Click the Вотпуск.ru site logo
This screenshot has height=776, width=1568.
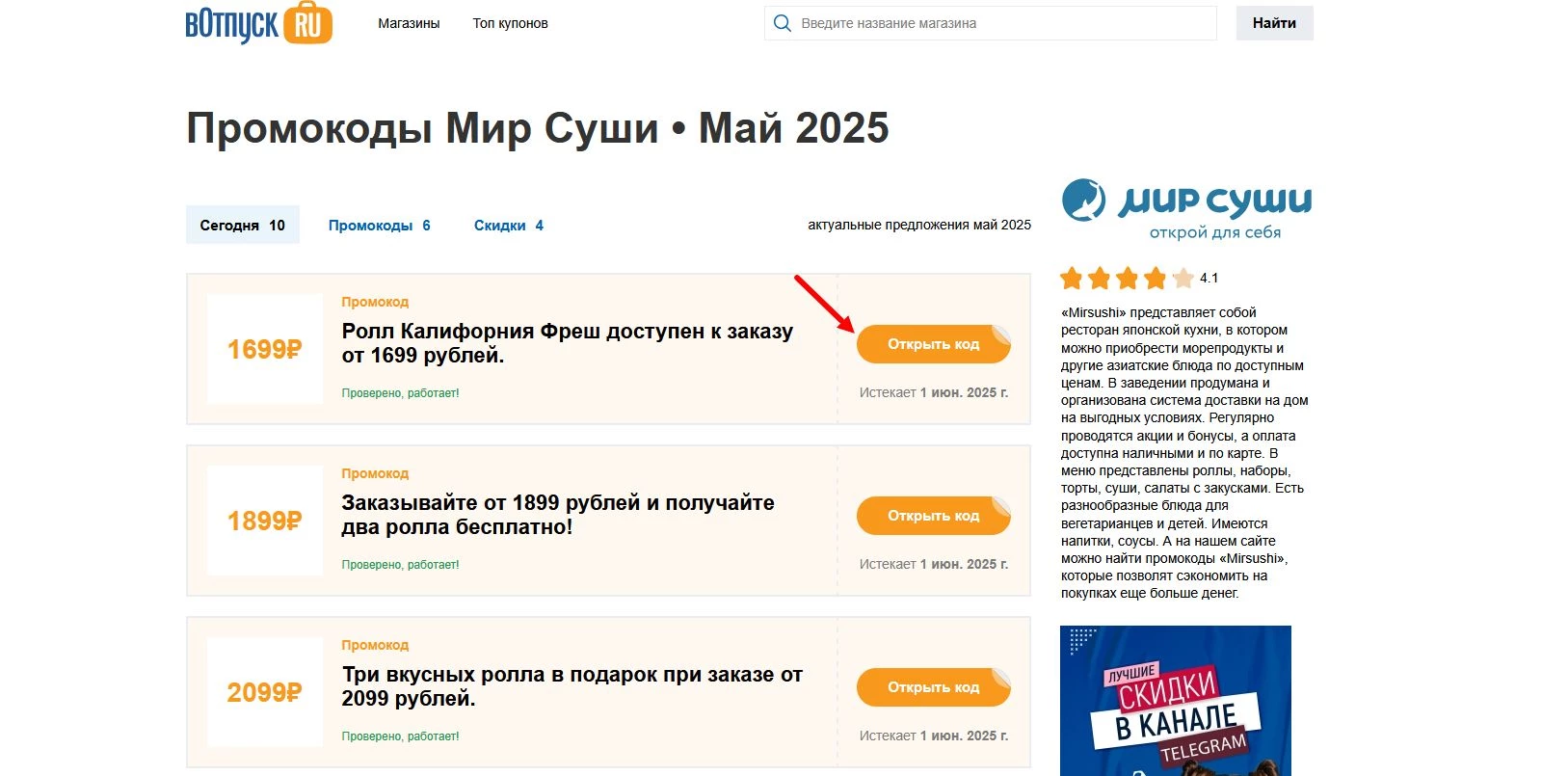click(258, 23)
